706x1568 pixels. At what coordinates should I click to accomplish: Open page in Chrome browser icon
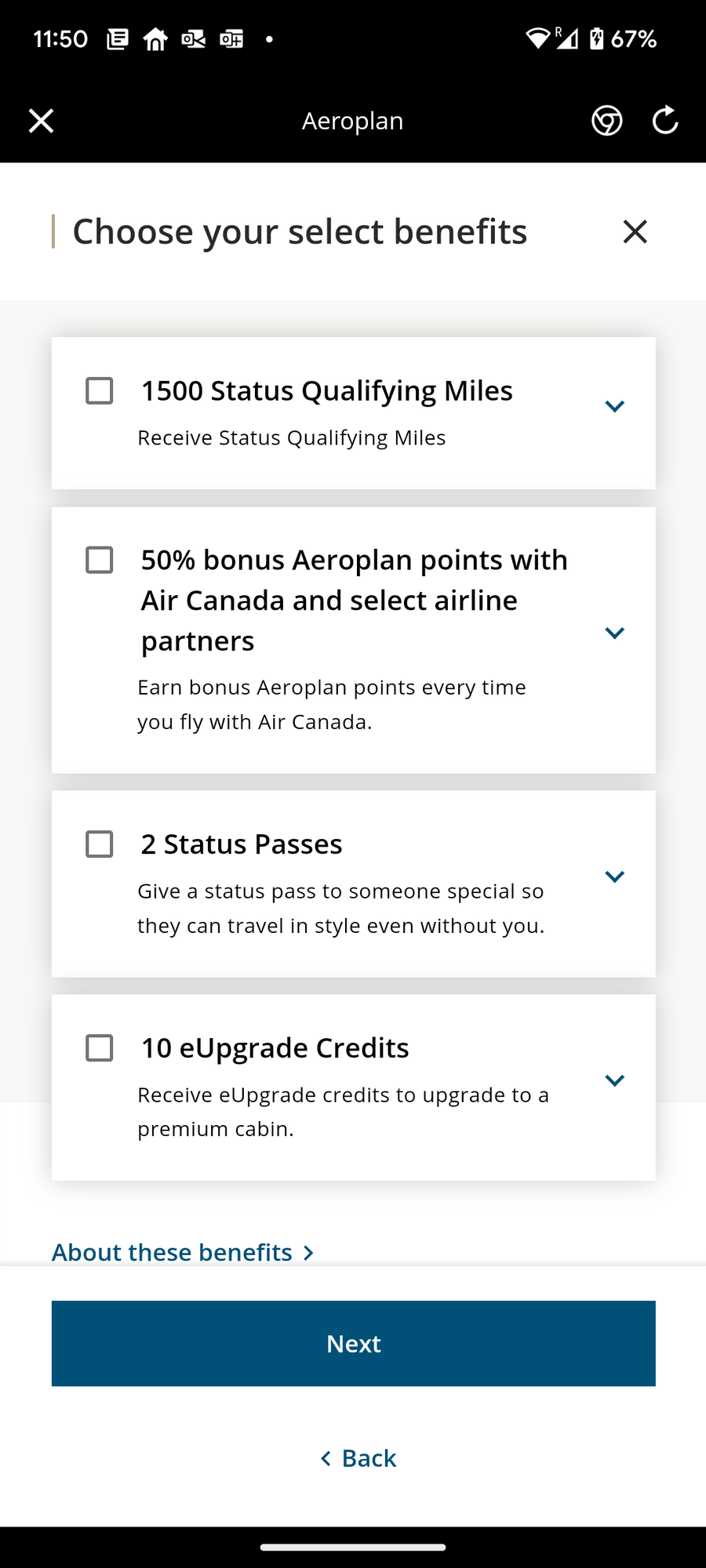pyautogui.click(x=606, y=121)
